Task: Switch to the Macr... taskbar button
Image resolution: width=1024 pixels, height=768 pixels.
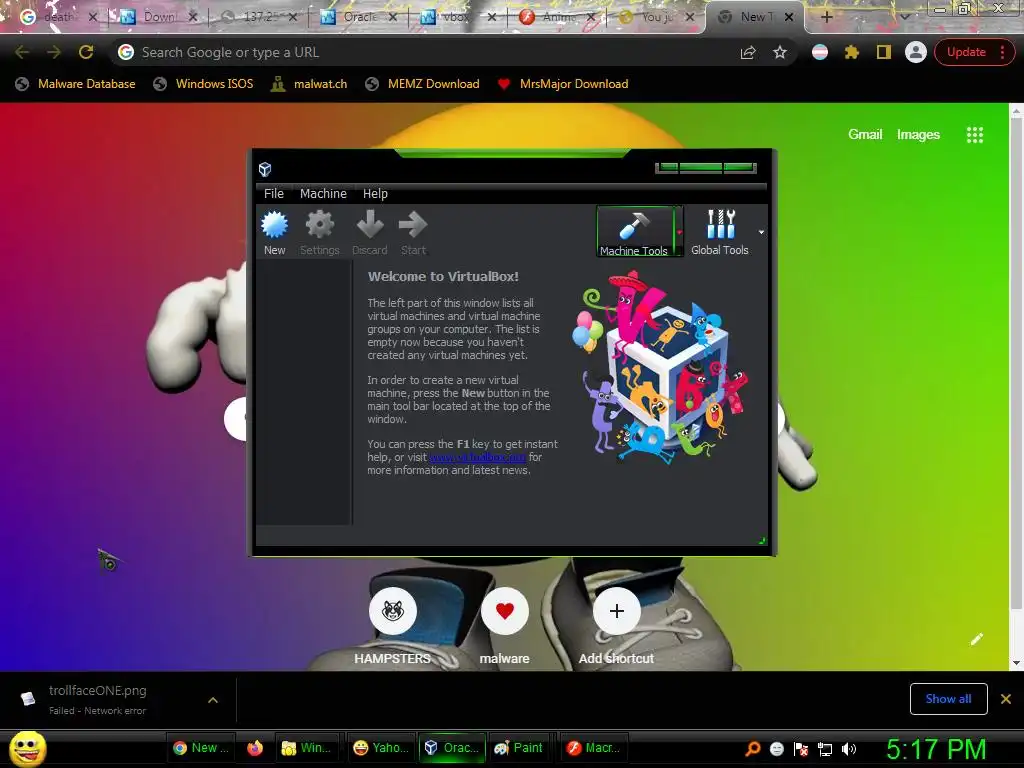Action: coord(593,748)
